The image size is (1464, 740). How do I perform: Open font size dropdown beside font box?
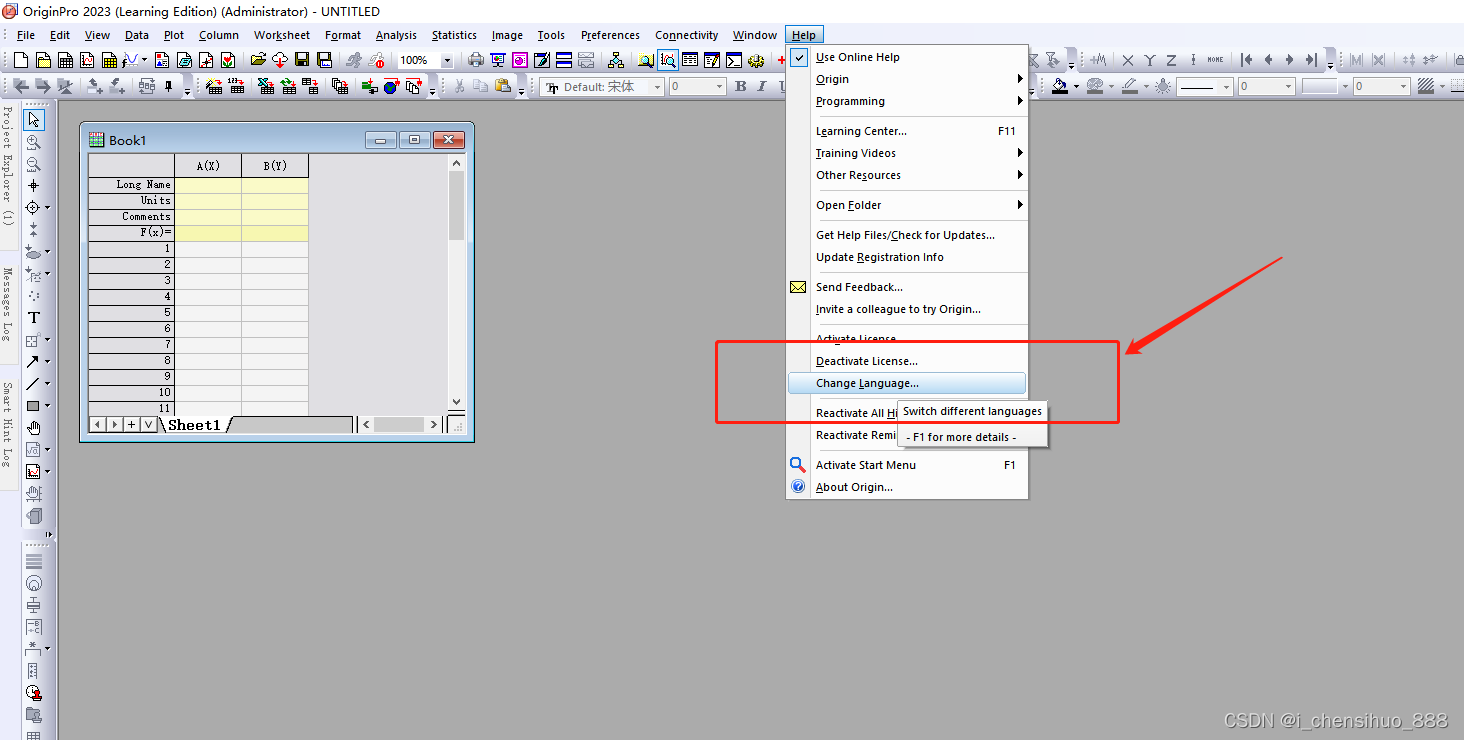point(719,87)
